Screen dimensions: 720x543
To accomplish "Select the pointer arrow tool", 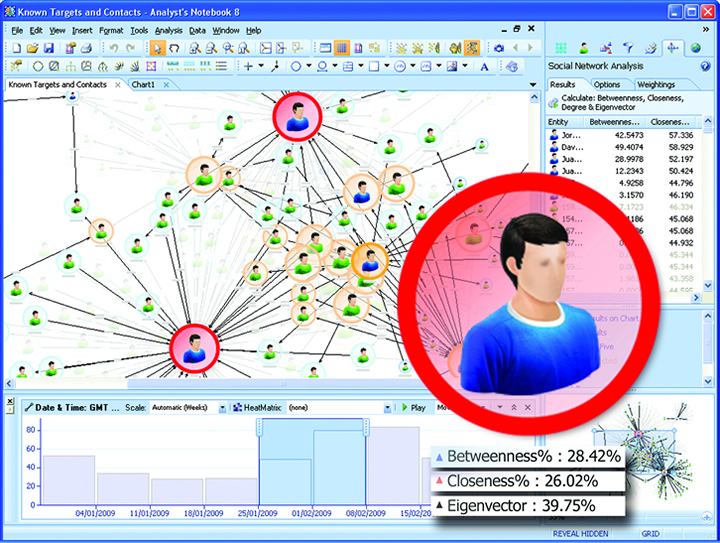I will click(x=158, y=48).
